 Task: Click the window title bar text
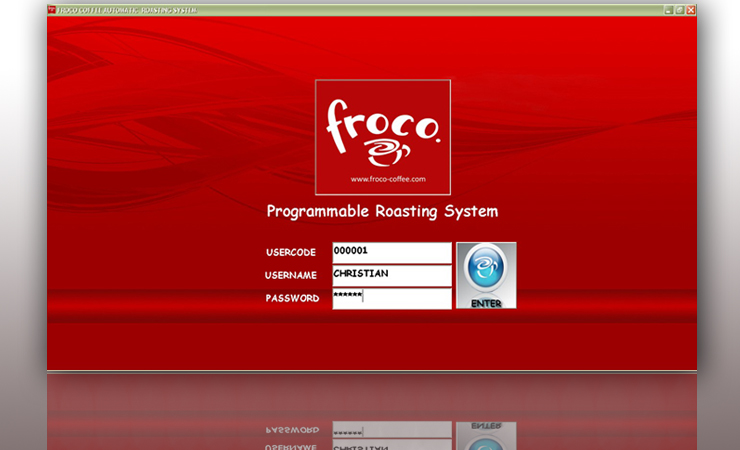(127, 10)
